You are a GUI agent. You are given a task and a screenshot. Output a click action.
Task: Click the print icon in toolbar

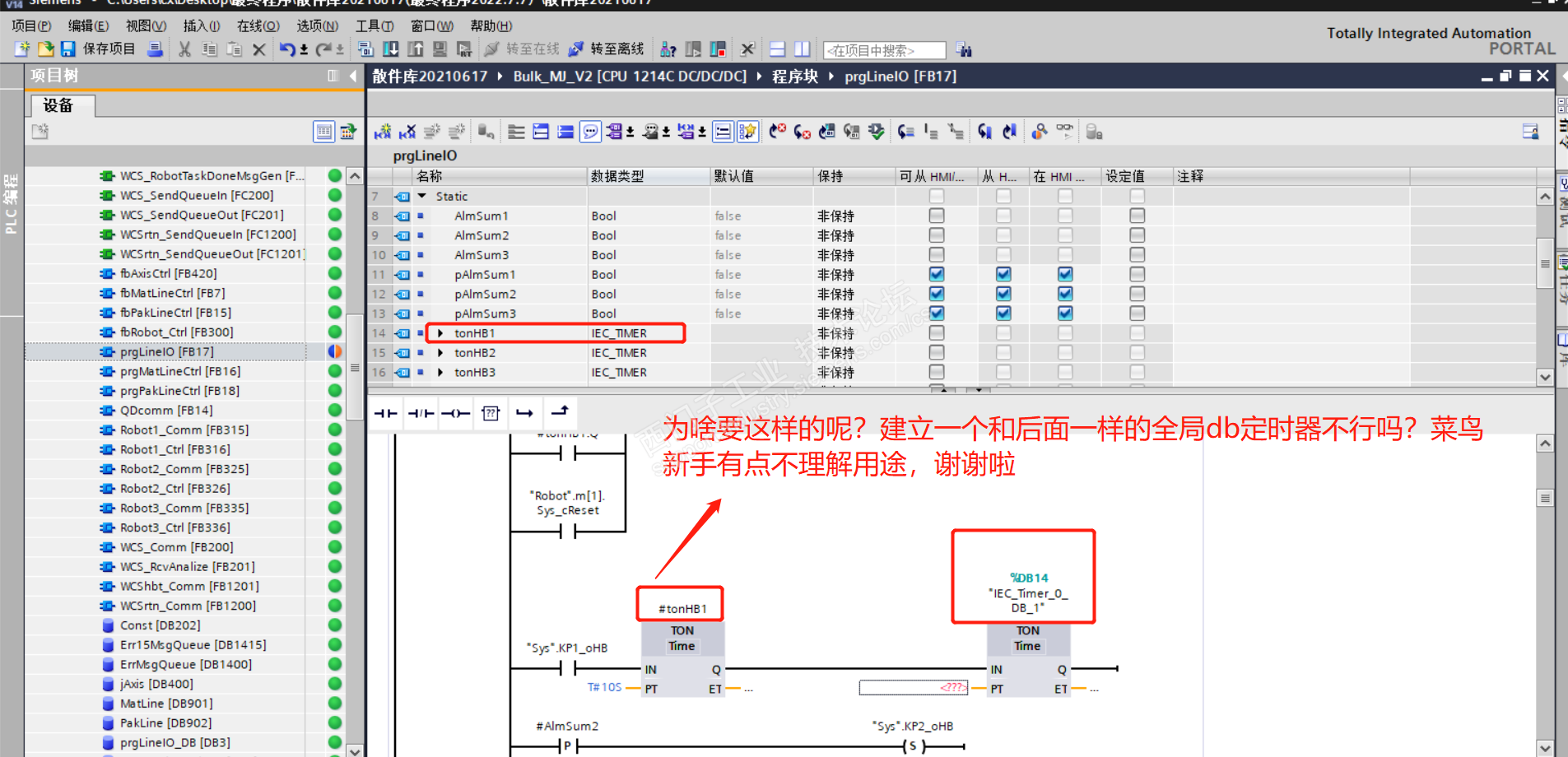[x=155, y=49]
